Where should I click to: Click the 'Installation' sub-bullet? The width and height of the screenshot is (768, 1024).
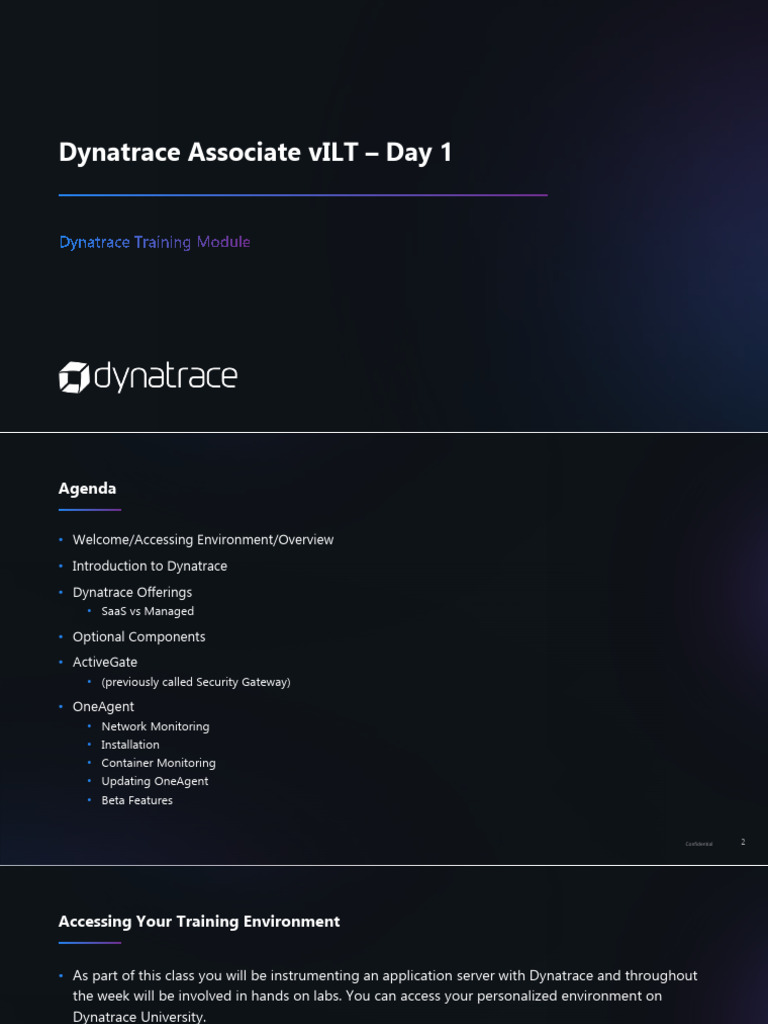(130, 744)
